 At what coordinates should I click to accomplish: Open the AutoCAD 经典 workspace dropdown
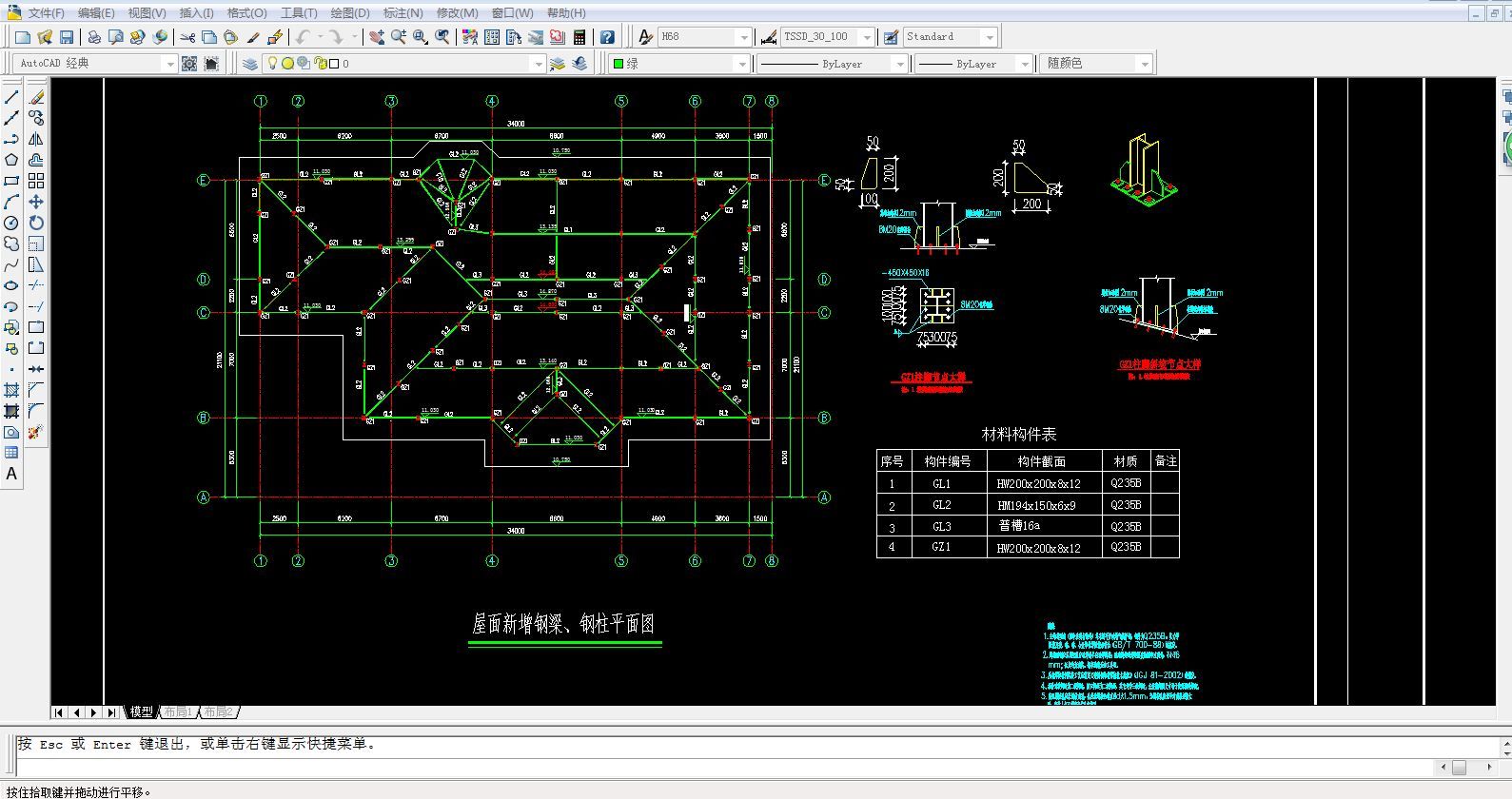[x=170, y=64]
